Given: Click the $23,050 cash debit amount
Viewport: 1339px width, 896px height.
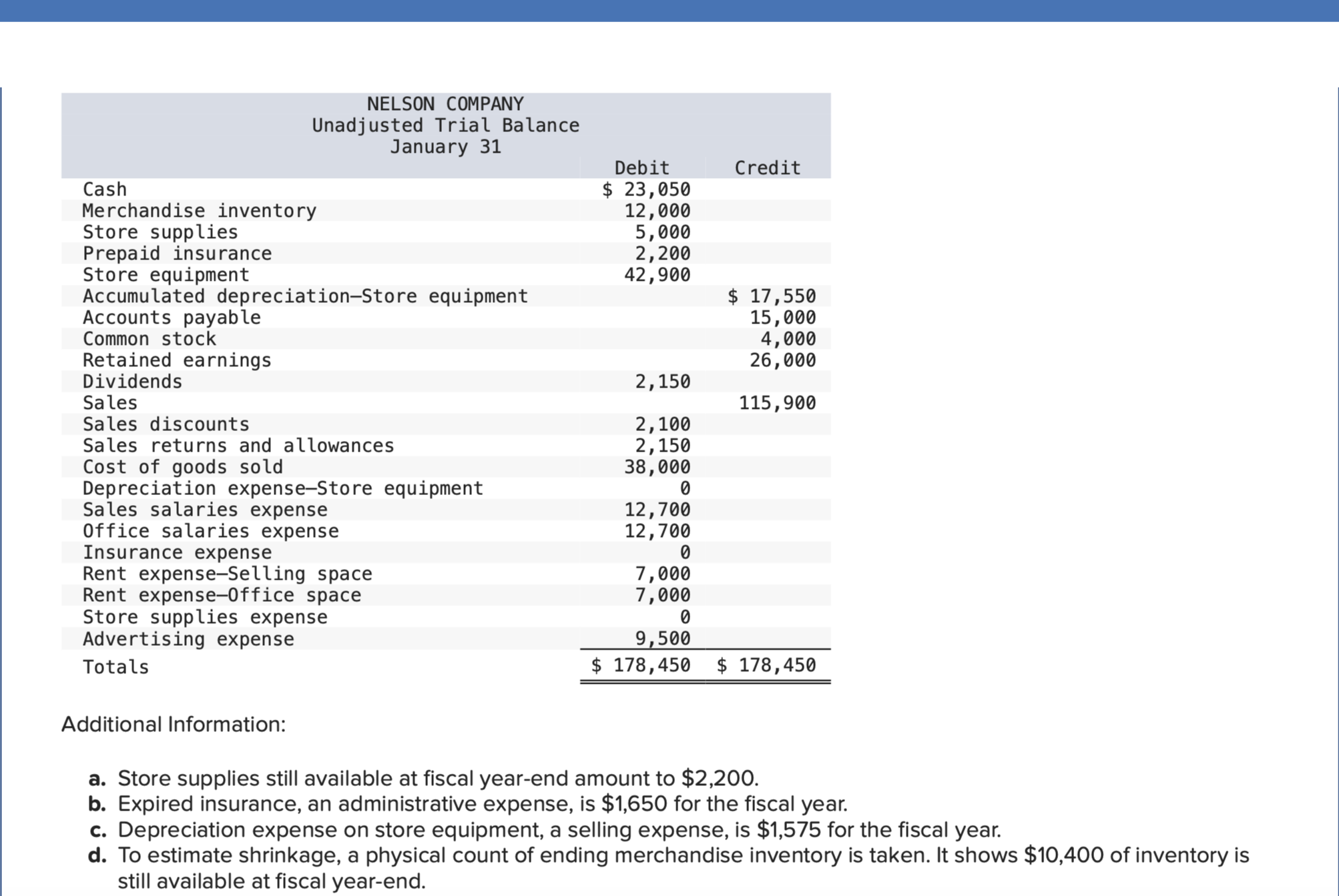Looking at the screenshot, I should pyautogui.click(x=646, y=189).
